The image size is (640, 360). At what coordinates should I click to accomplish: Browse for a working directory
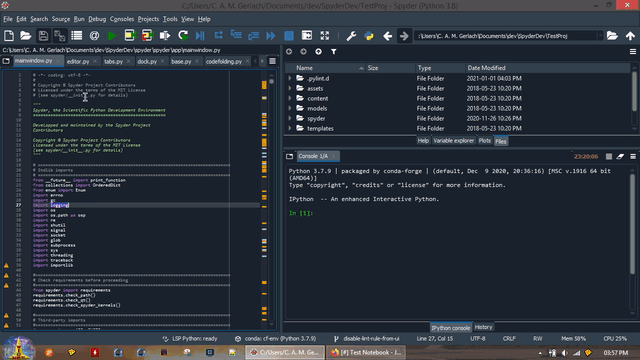612,36
